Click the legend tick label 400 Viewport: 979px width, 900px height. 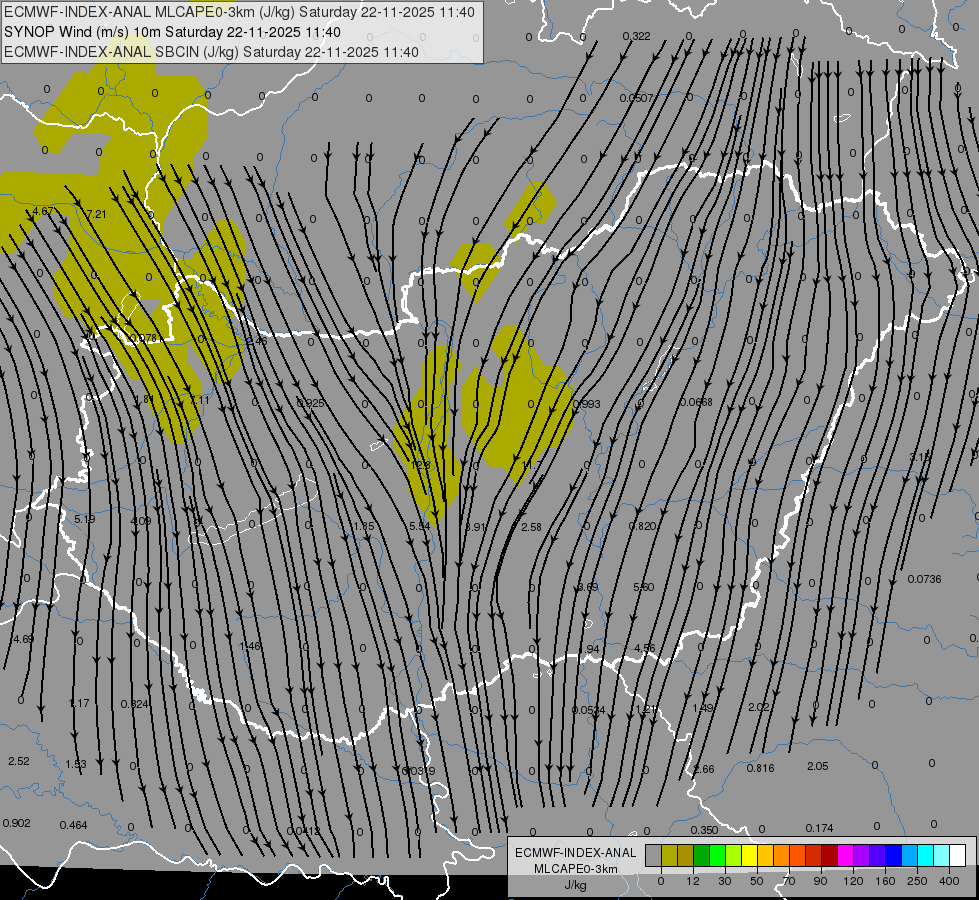(x=949, y=881)
